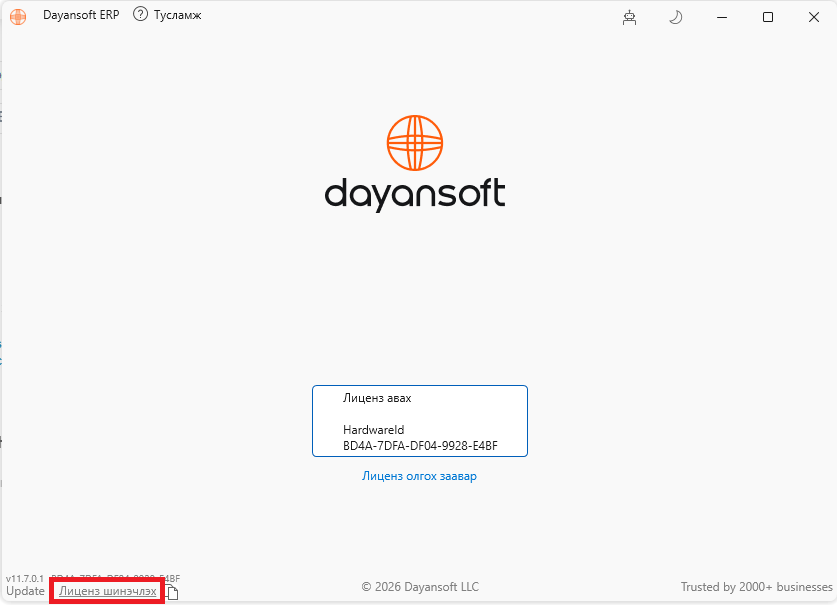This screenshot has width=837, height=605.
Task: Open the Лиценз олгох заавар link
Action: [x=419, y=476]
